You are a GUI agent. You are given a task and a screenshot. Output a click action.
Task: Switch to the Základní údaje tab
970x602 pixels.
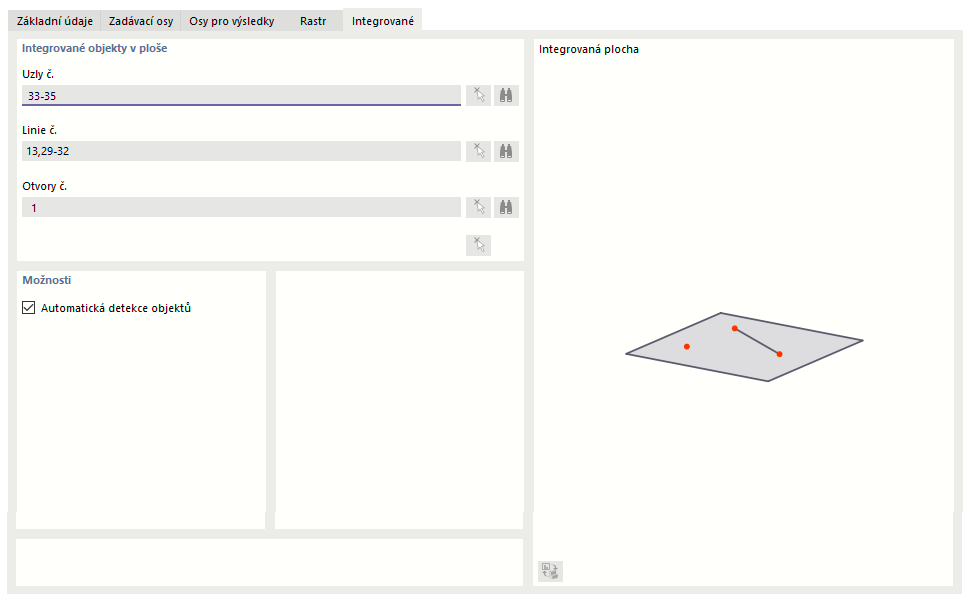[55, 20]
